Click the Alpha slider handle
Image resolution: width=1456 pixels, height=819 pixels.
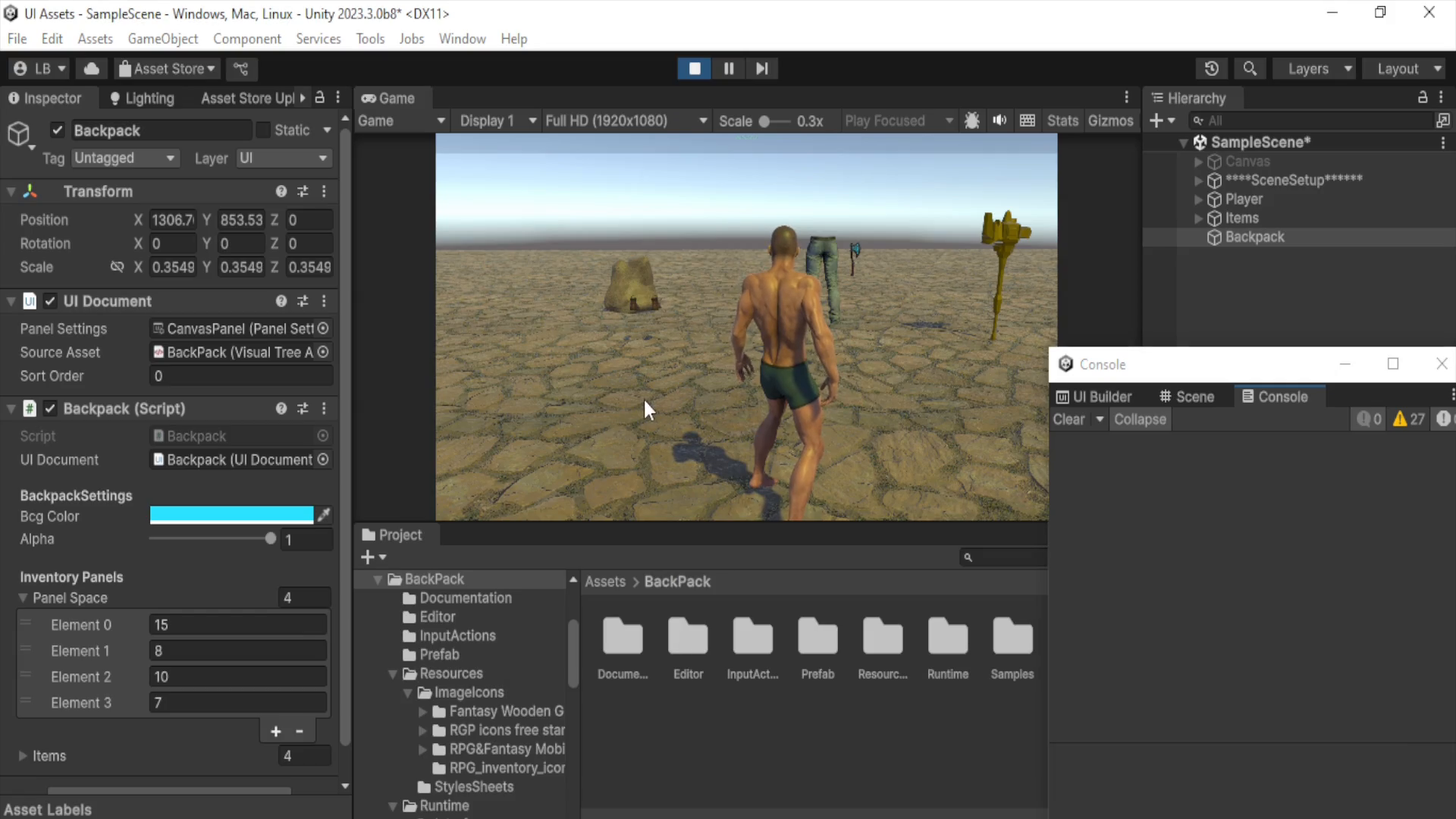click(271, 538)
